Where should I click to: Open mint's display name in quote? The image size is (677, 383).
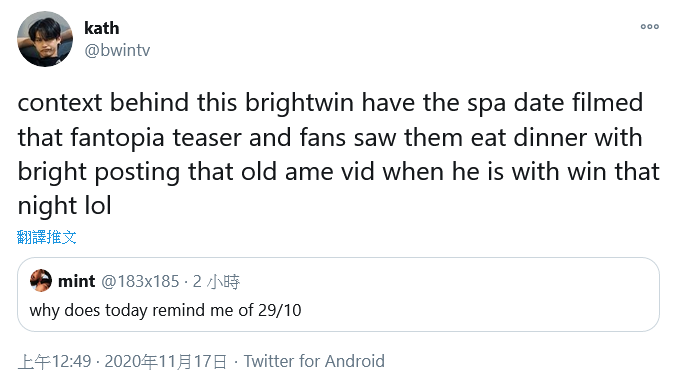(x=76, y=281)
